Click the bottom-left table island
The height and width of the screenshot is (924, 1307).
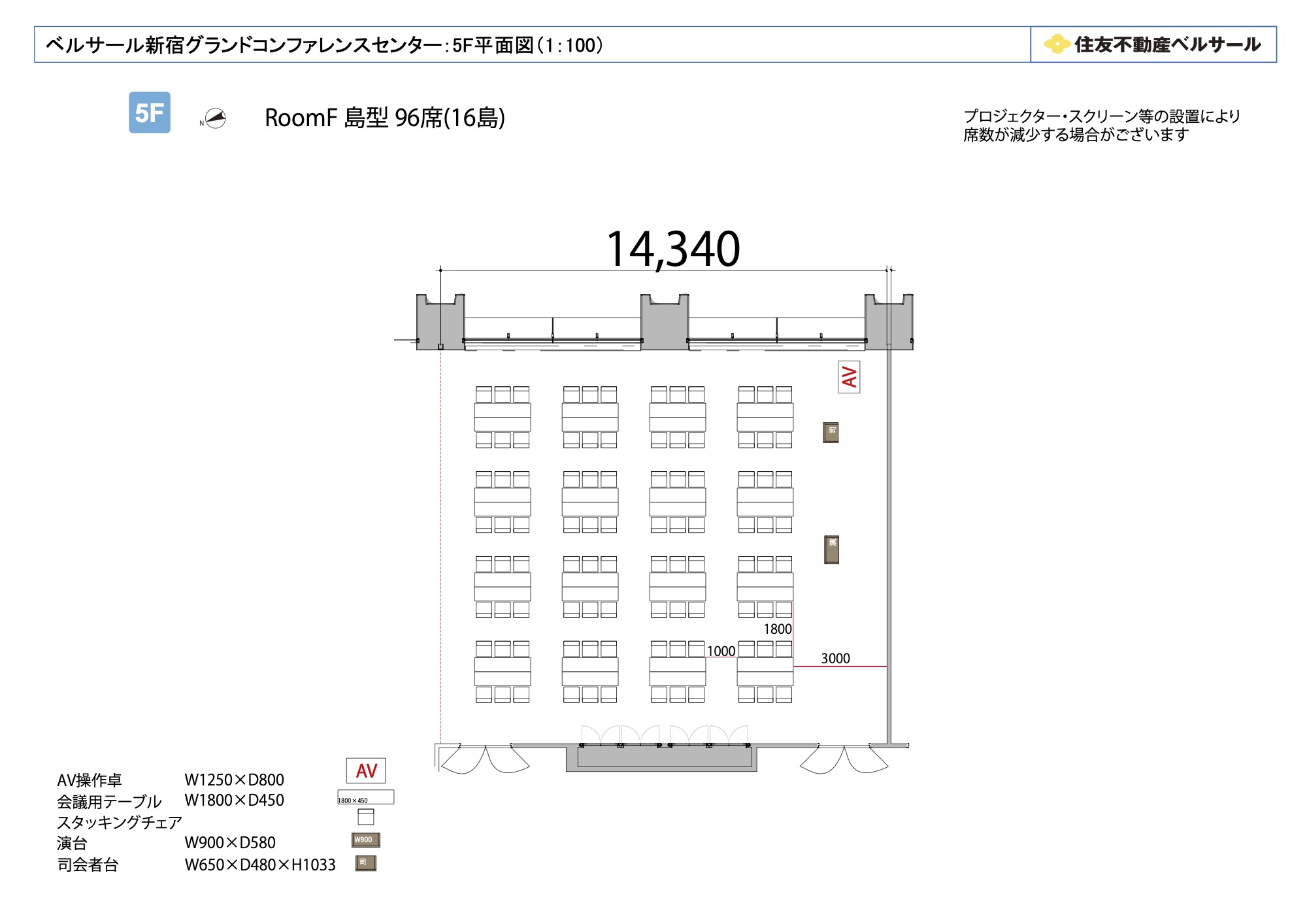[x=503, y=672]
